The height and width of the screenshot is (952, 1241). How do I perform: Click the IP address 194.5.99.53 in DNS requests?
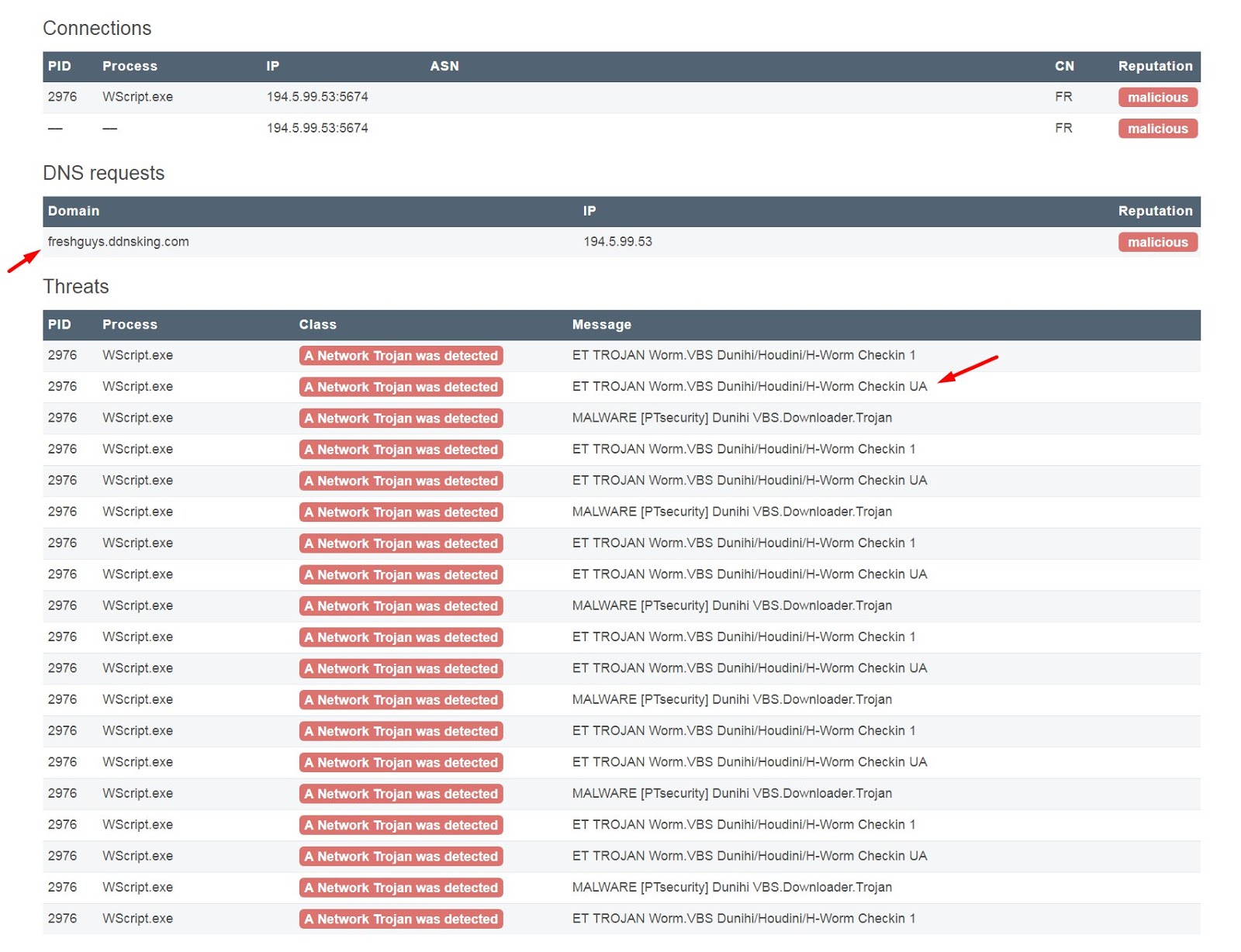(x=618, y=241)
